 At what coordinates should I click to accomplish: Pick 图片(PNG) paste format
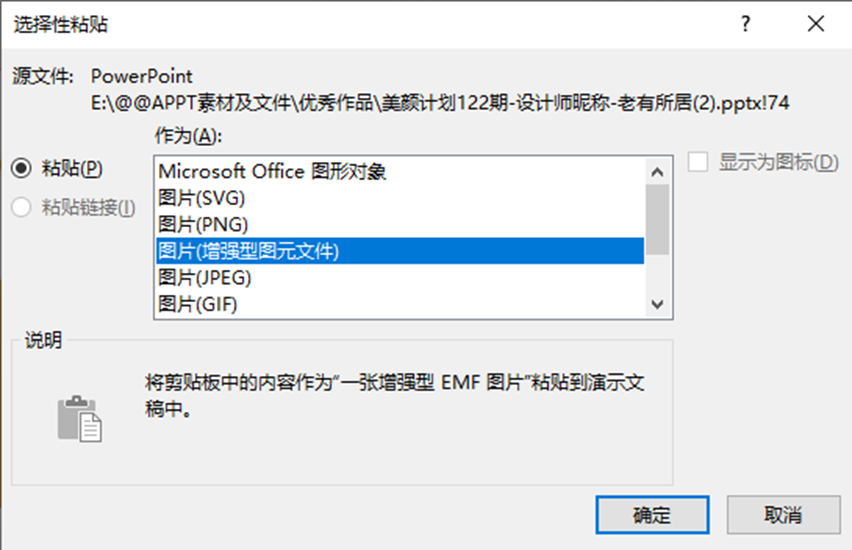tap(400, 224)
